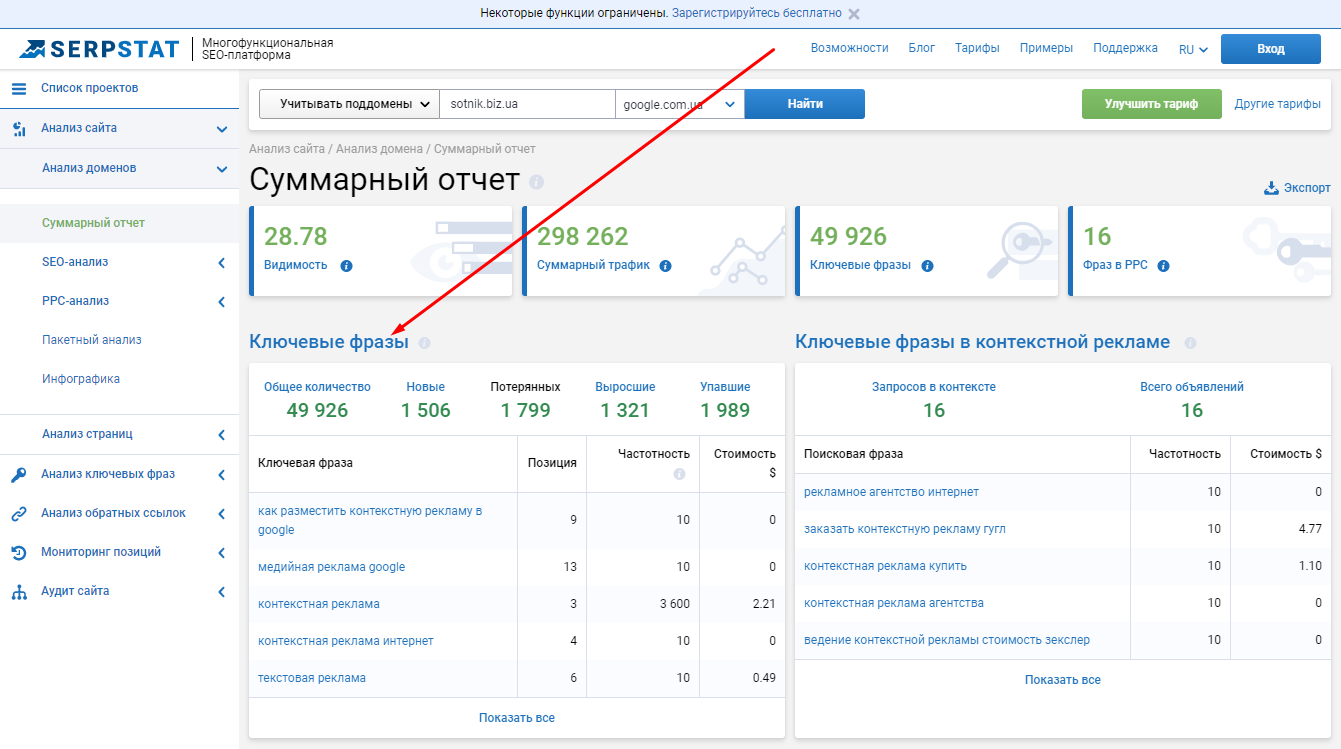The width and height of the screenshot is (1341, 749).
Task: Open Тарифы in the top menu
Action: click(977, 48)
